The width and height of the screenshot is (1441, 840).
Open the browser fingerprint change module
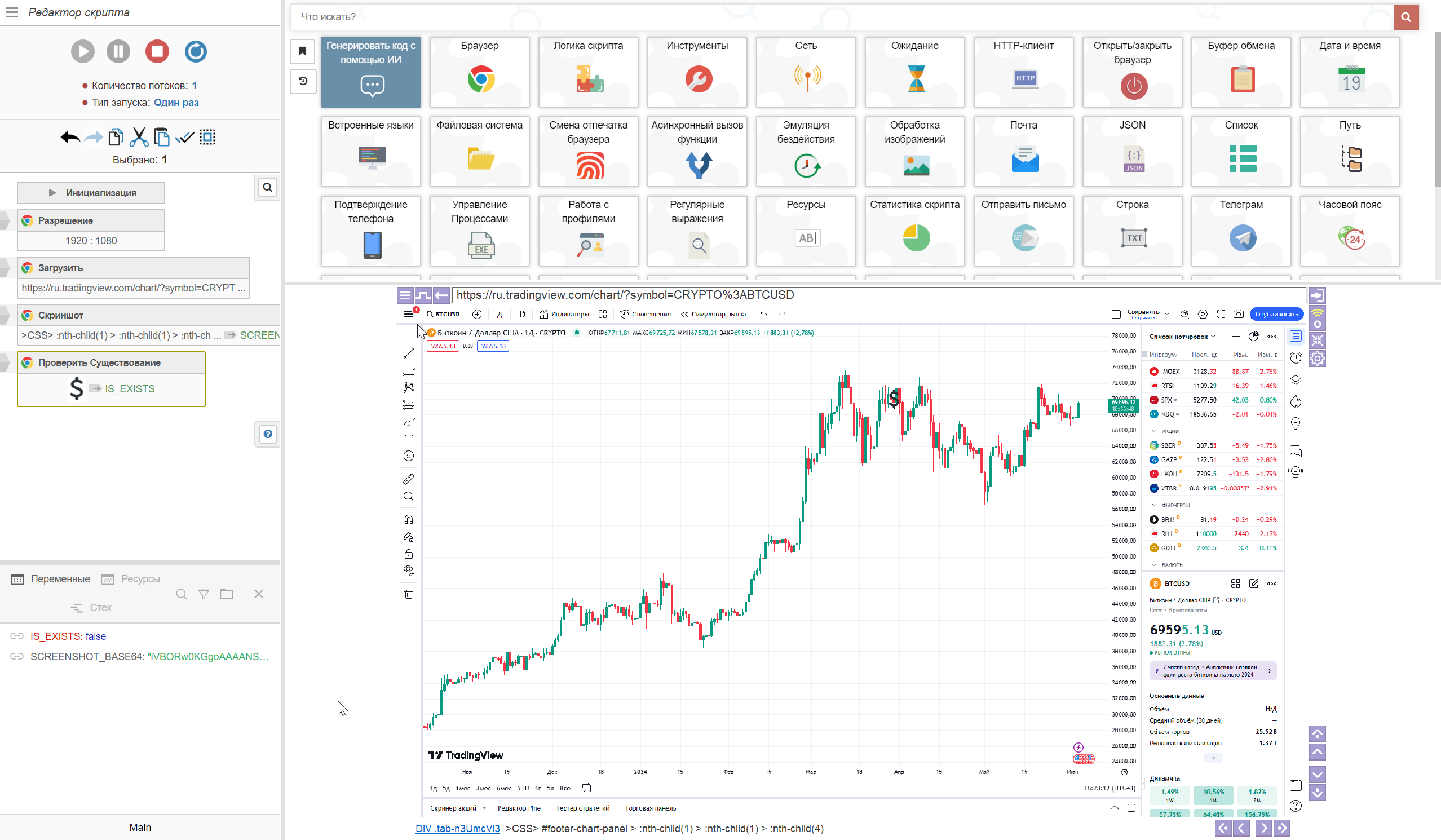588,151
